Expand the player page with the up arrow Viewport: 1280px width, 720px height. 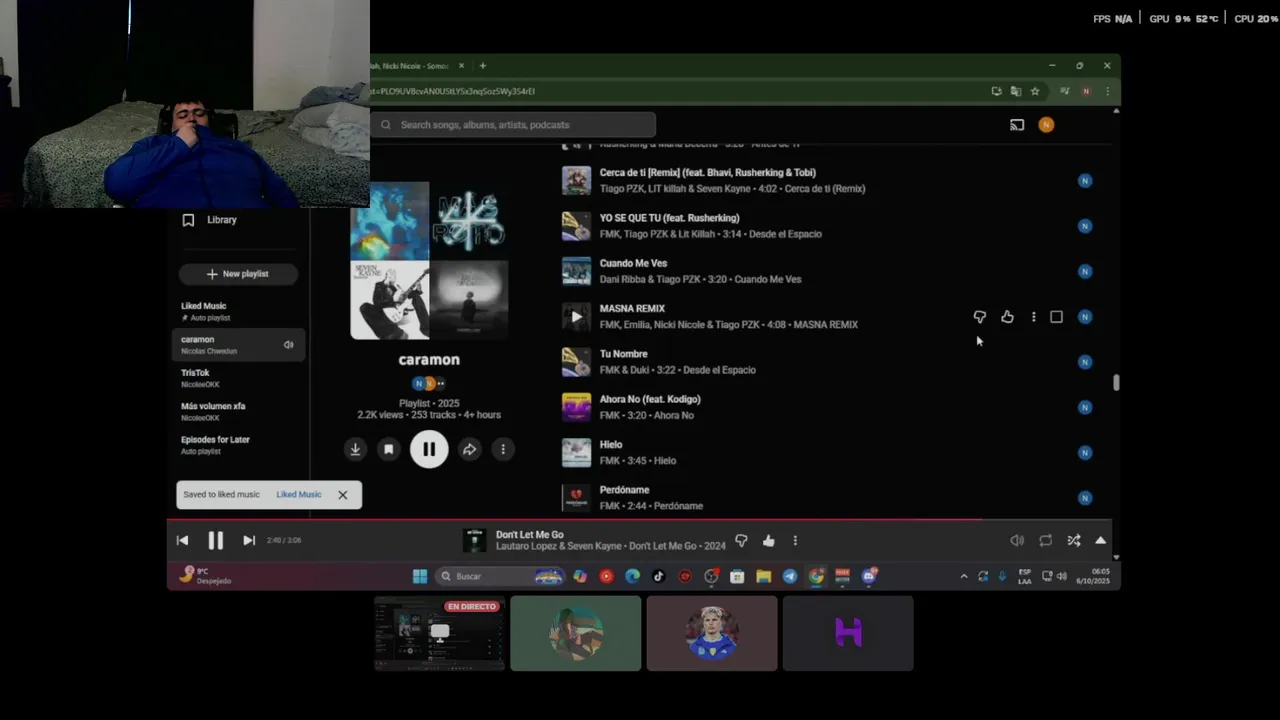1100,540
